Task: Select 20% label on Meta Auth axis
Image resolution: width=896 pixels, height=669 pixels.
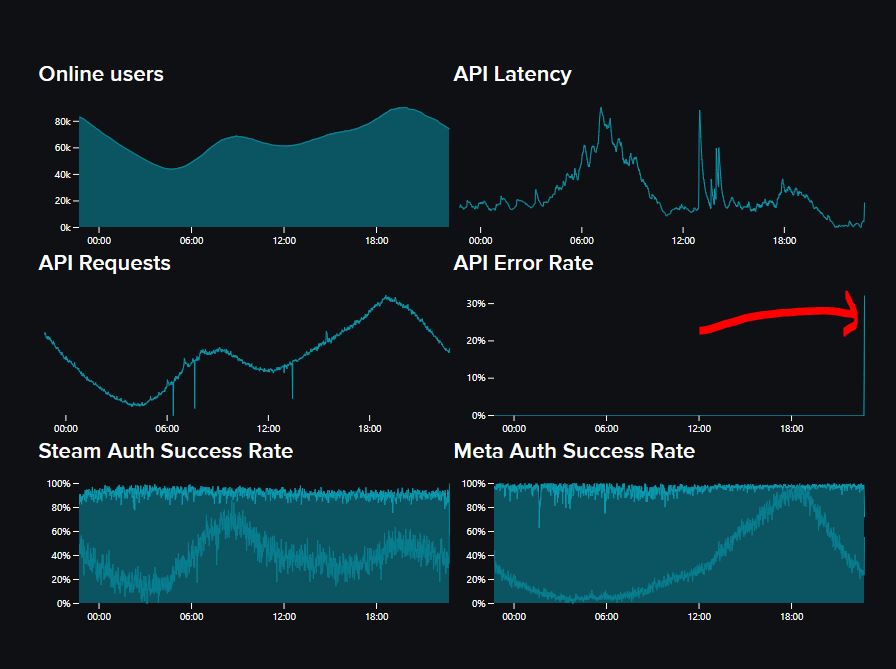Action: pos(476,580)
